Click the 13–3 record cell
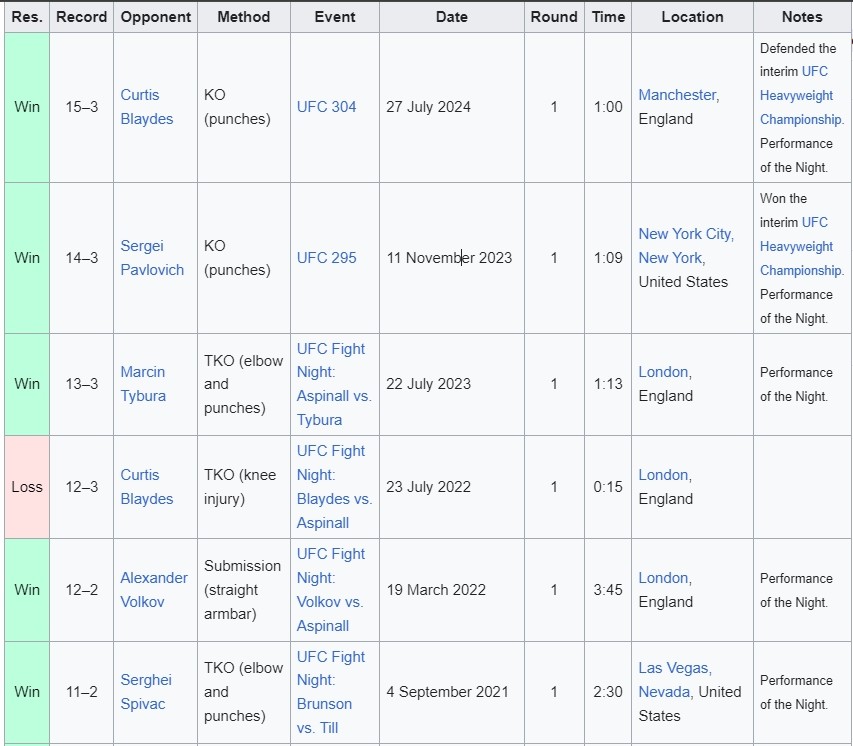The image size is (853, 746). click(x=82, y=384)
